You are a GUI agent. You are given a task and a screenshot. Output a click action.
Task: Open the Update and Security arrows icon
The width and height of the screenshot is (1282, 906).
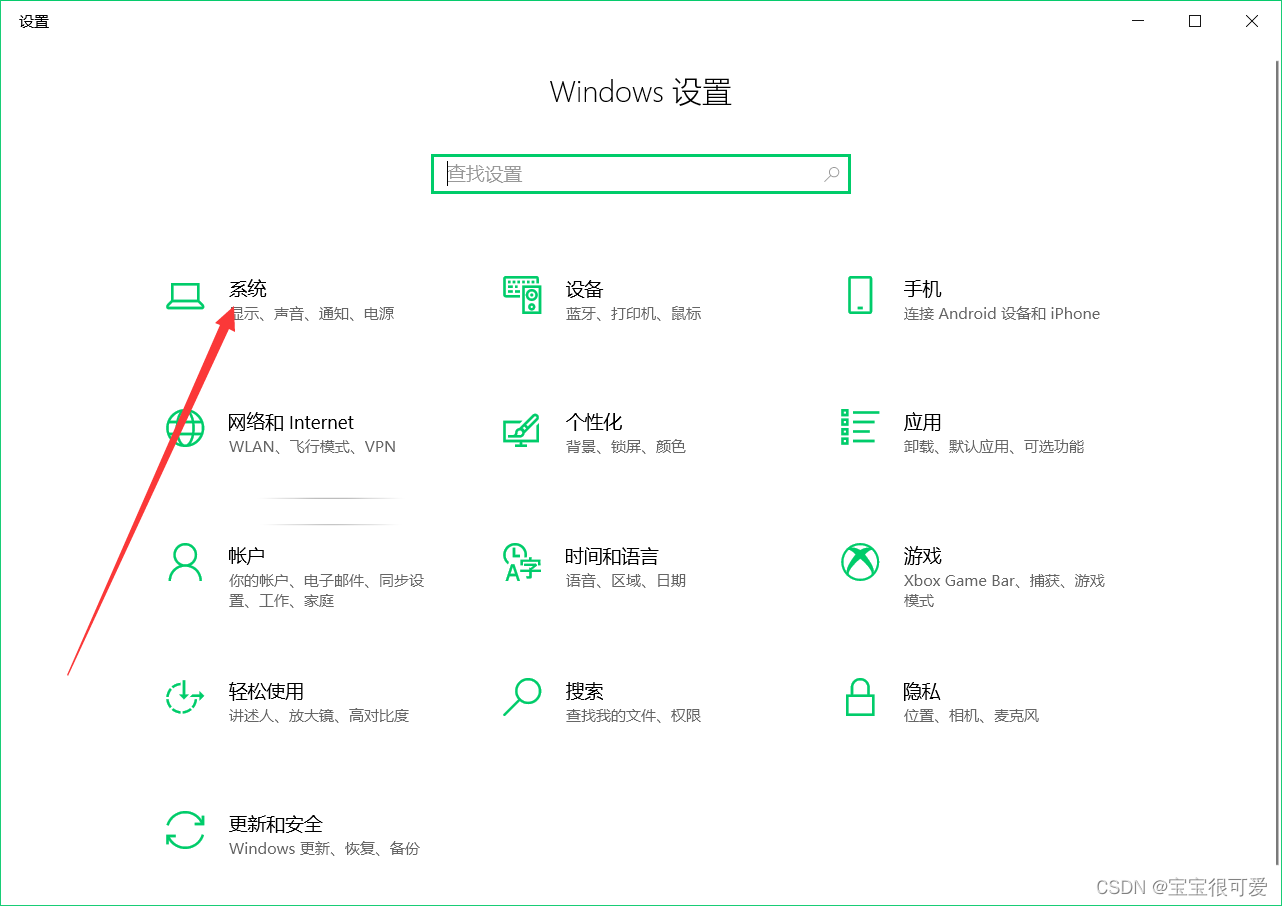[x=185, y=830]
